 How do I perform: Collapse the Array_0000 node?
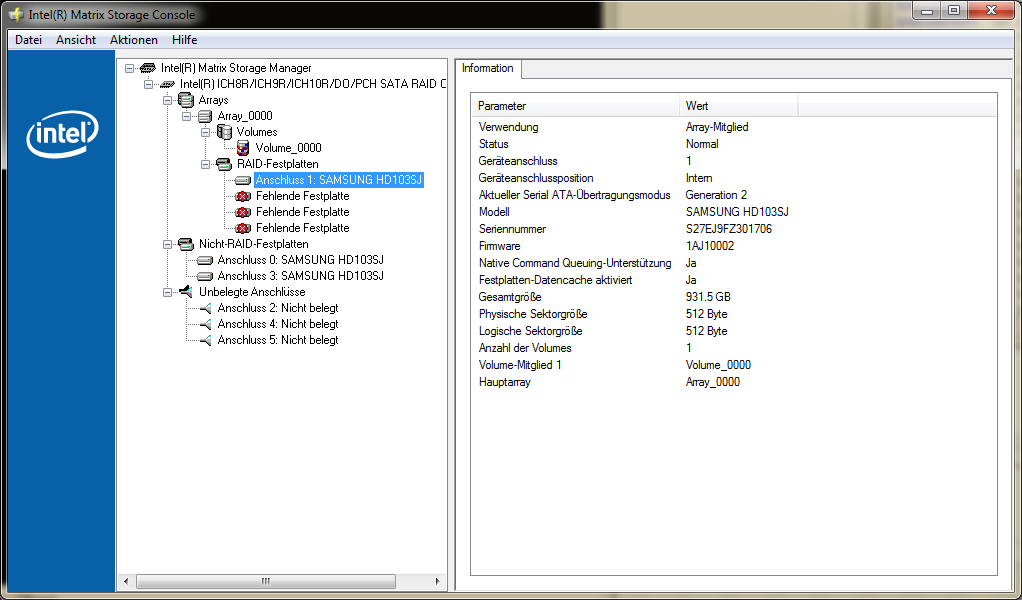[x=186, y=116]
